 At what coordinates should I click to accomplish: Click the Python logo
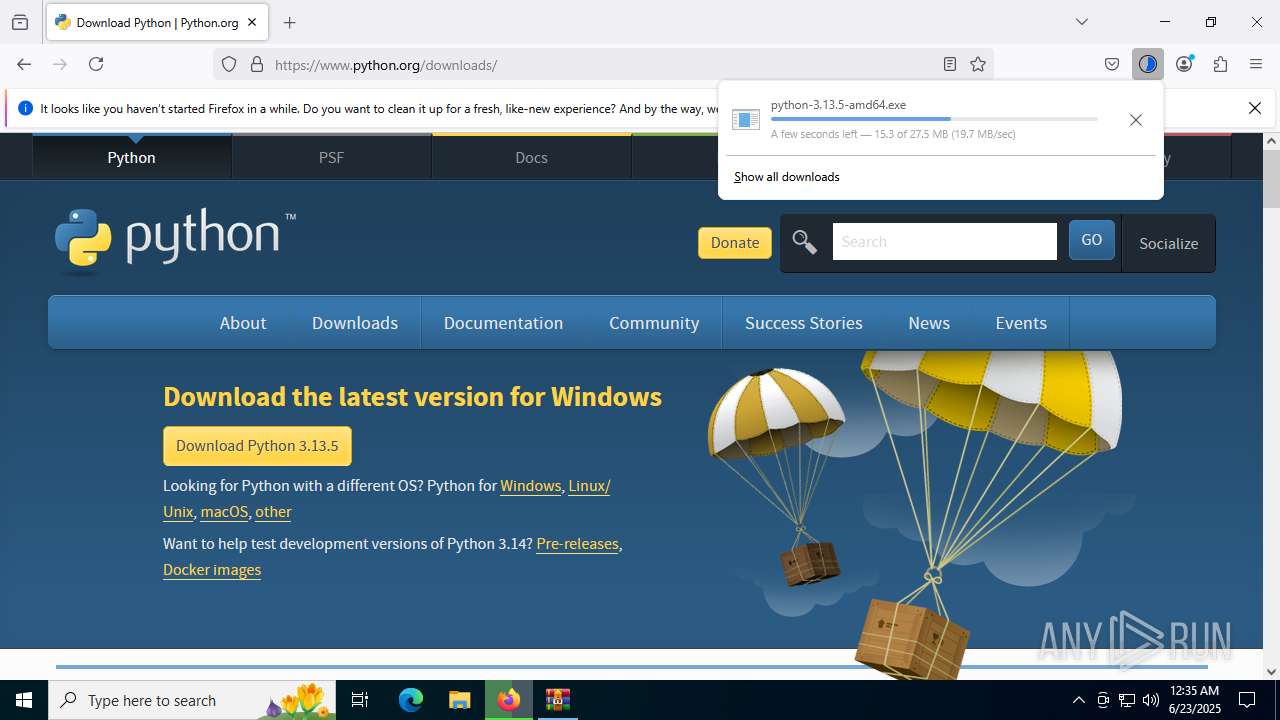click(x=175, y=240)
